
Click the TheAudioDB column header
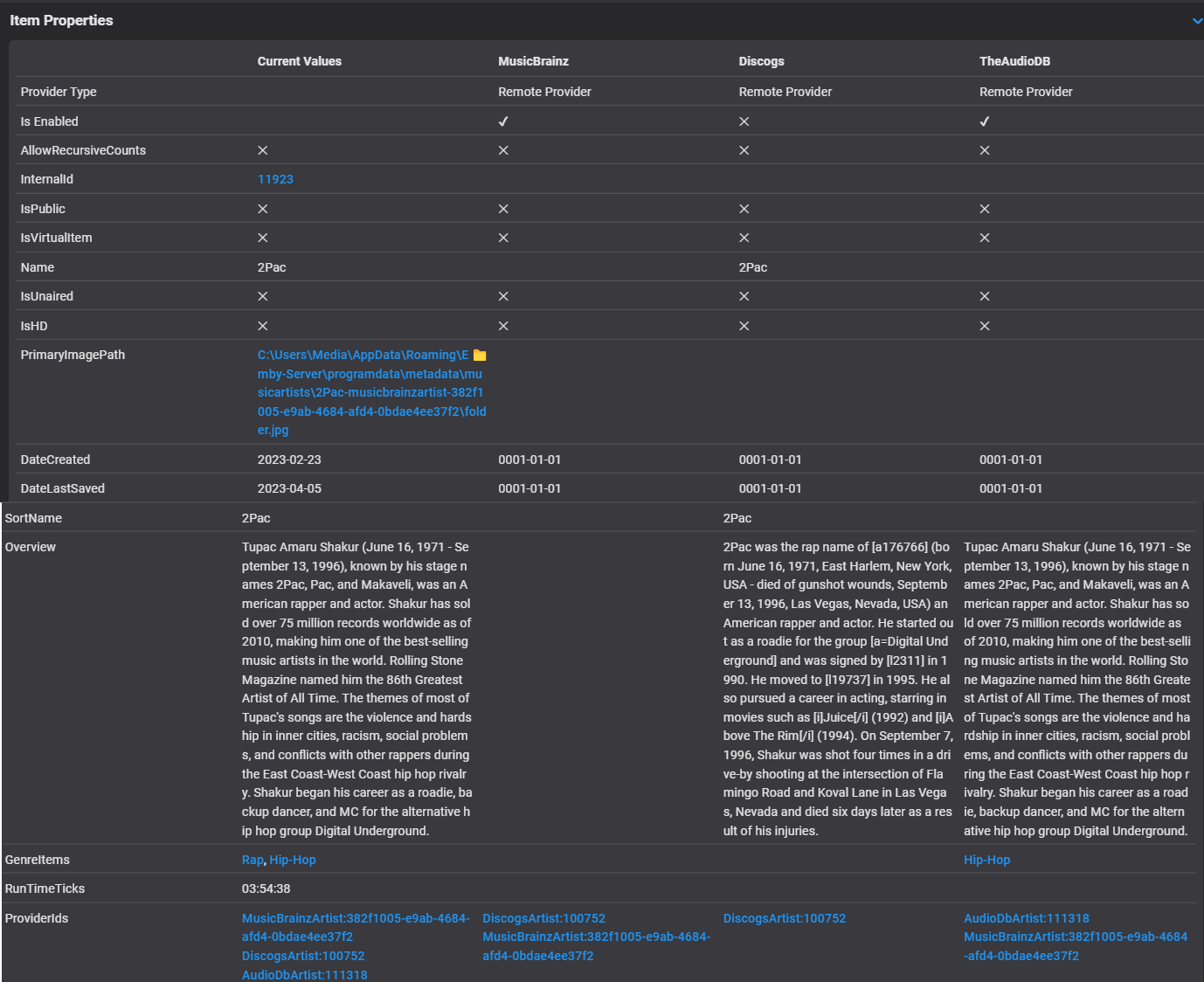tap(1014, 61)
